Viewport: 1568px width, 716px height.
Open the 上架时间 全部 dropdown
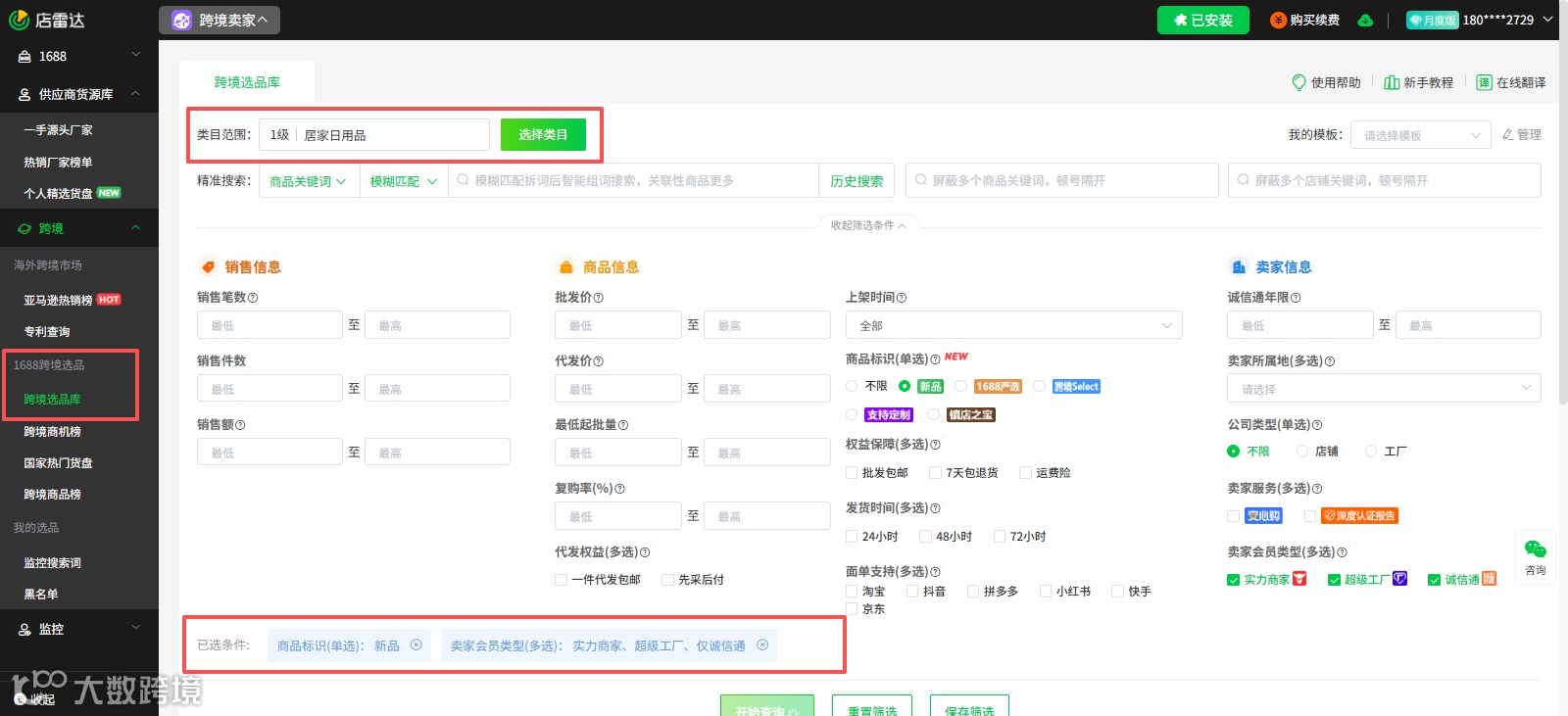1013,325
